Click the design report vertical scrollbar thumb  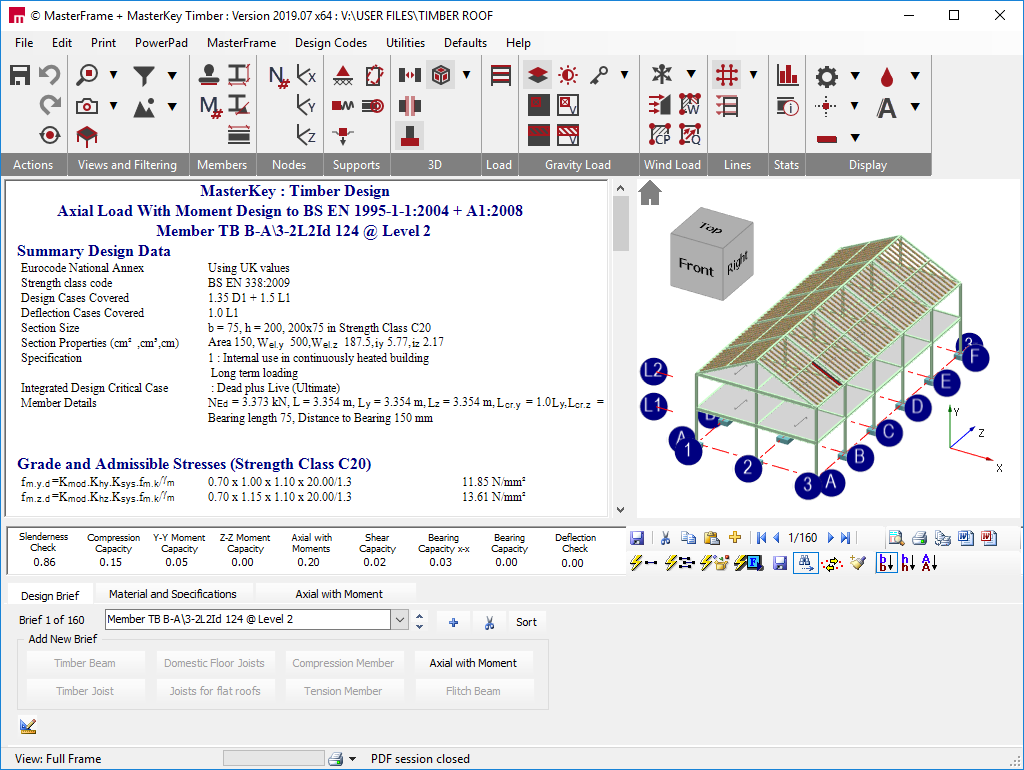621,223
